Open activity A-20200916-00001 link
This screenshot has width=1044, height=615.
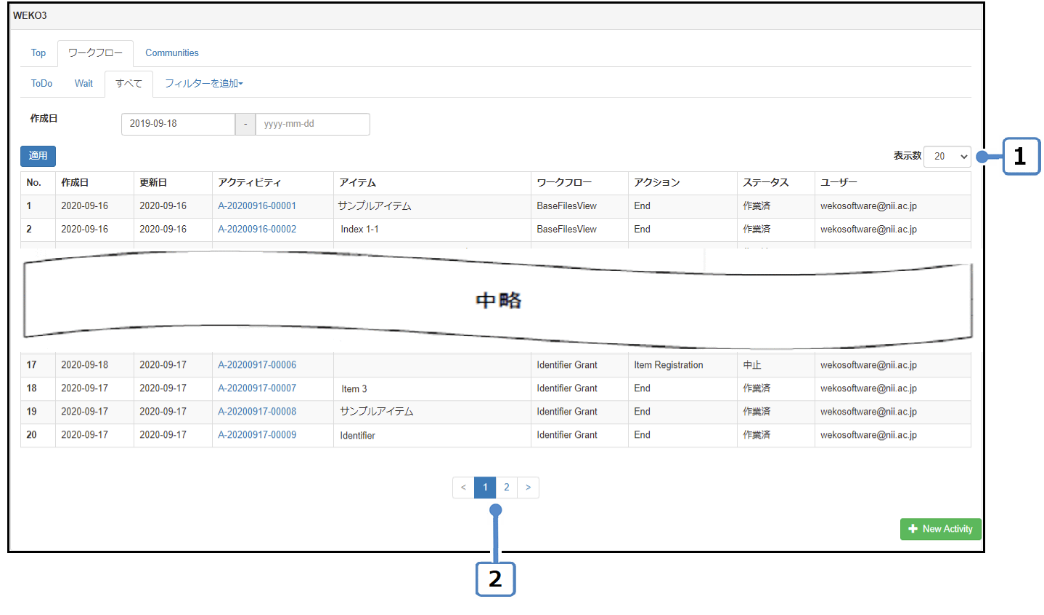(257, 206)
